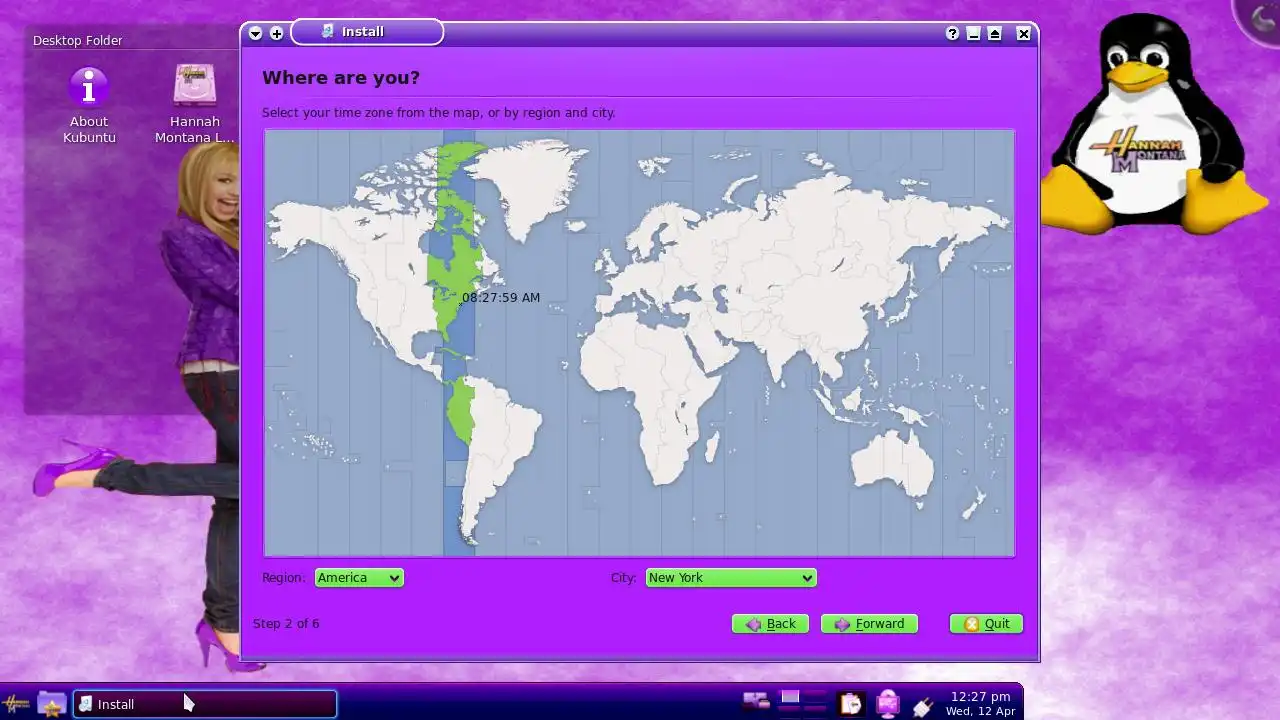
Task: Click the plus button in the Install titlebar
Action: coord(277,33)
